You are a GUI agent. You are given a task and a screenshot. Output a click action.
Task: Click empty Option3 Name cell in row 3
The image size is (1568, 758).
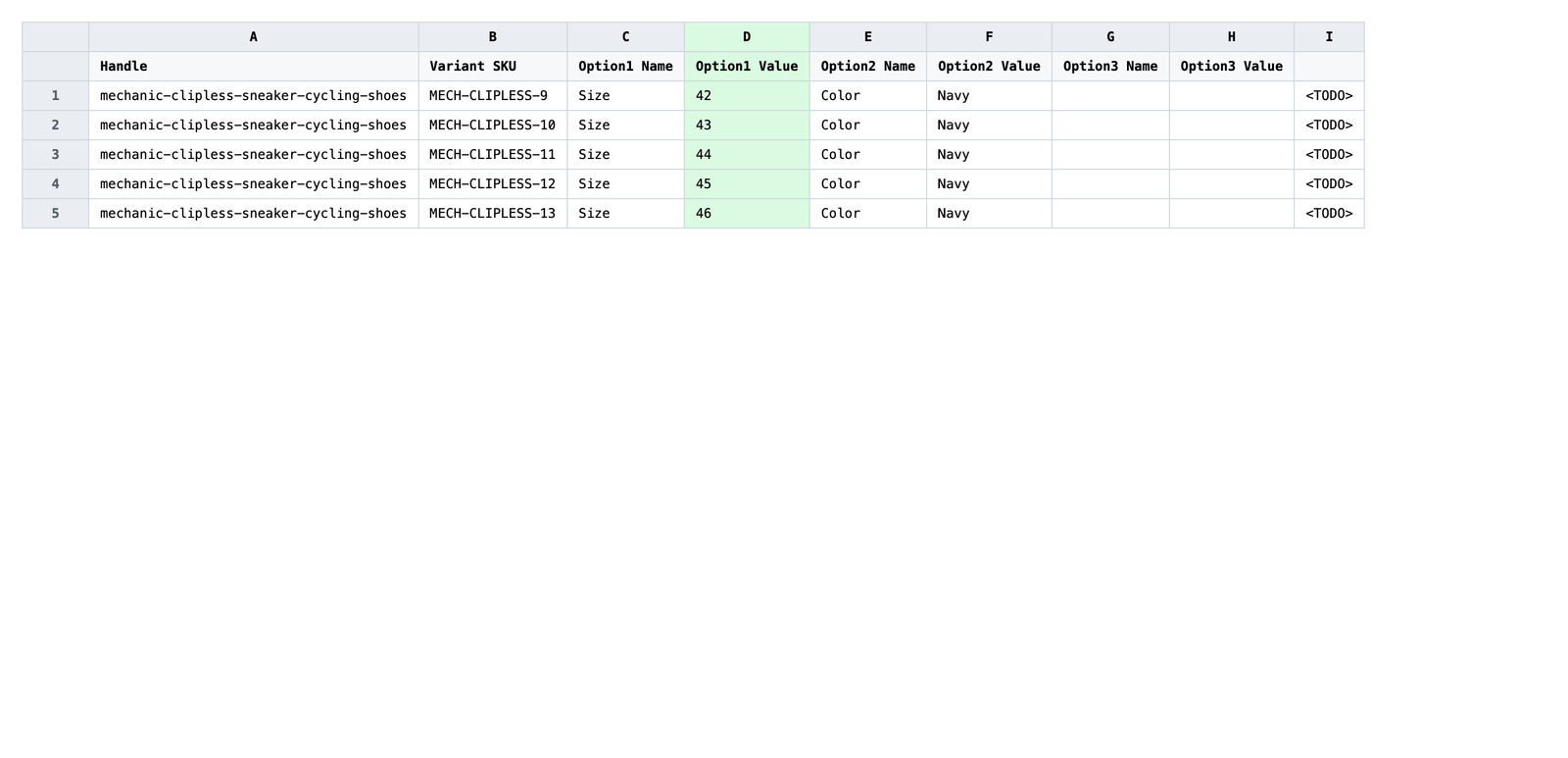pos(1110,155)
